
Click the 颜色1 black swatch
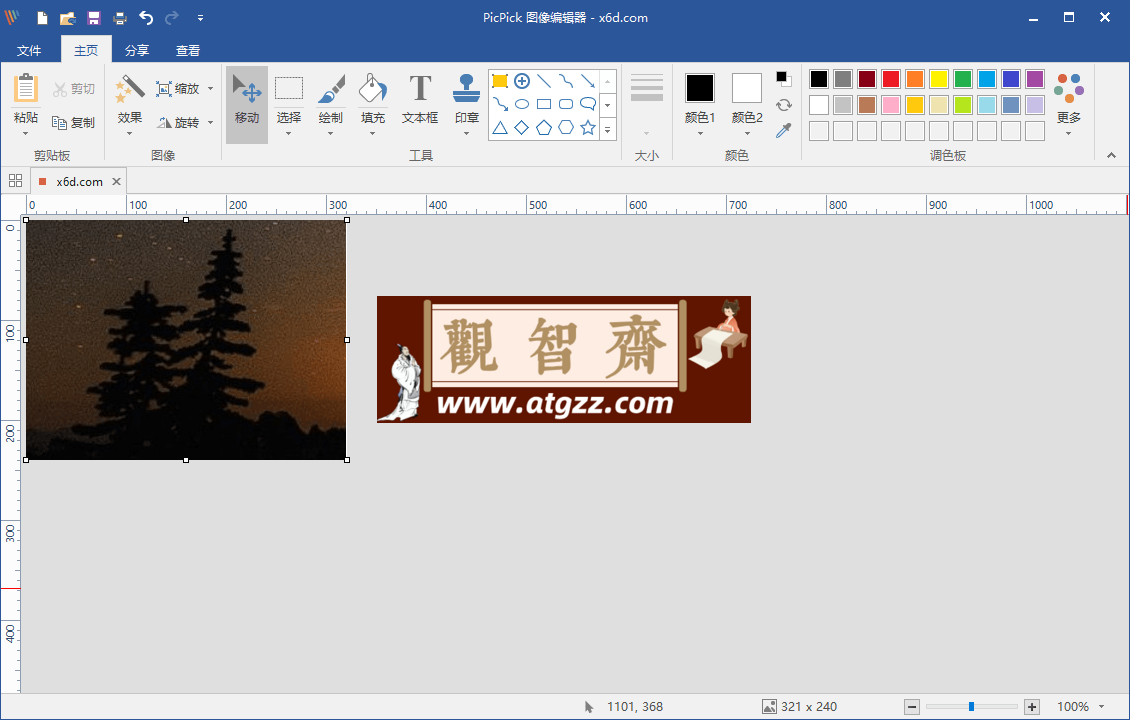coord(700,88)
